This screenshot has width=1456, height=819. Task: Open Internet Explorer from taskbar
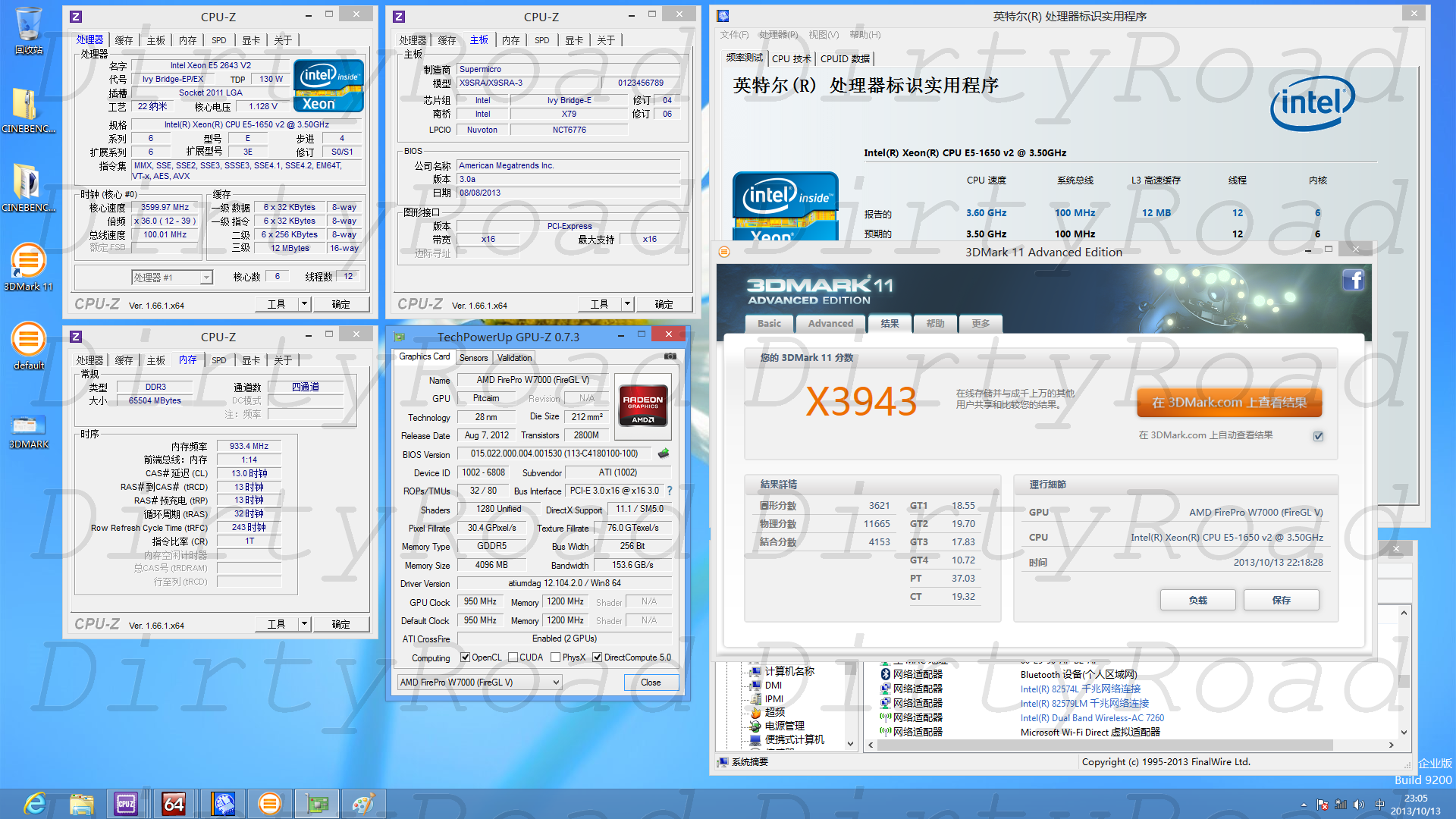coord(35,803)
